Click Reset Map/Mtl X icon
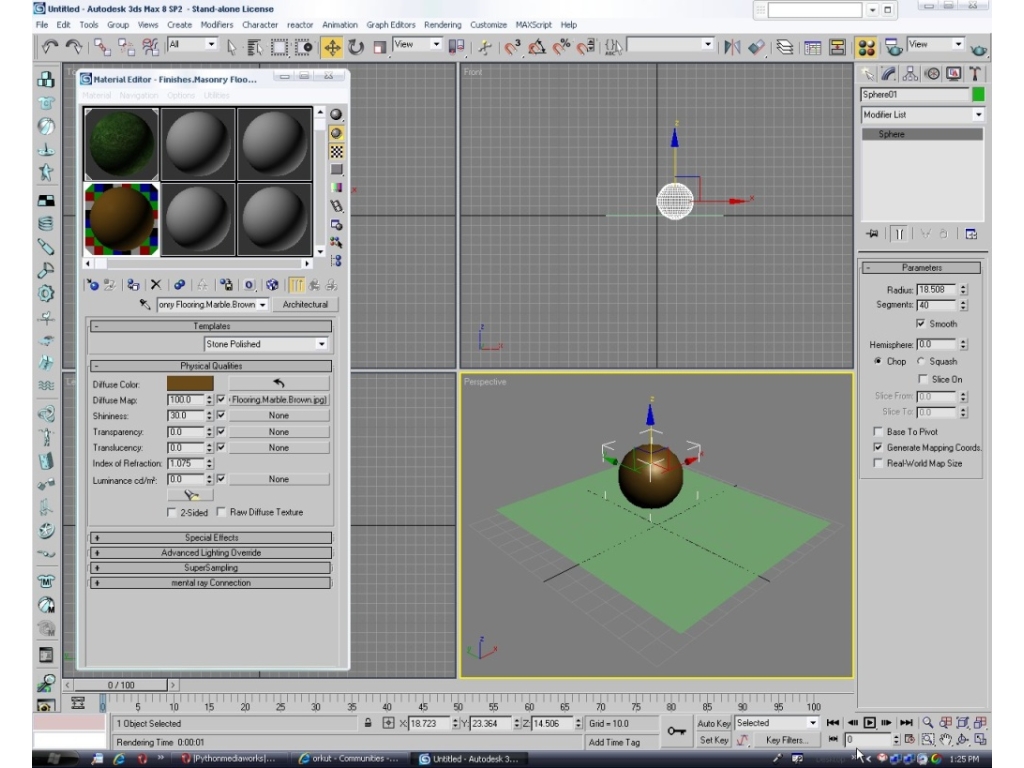 tap(155, 285)
